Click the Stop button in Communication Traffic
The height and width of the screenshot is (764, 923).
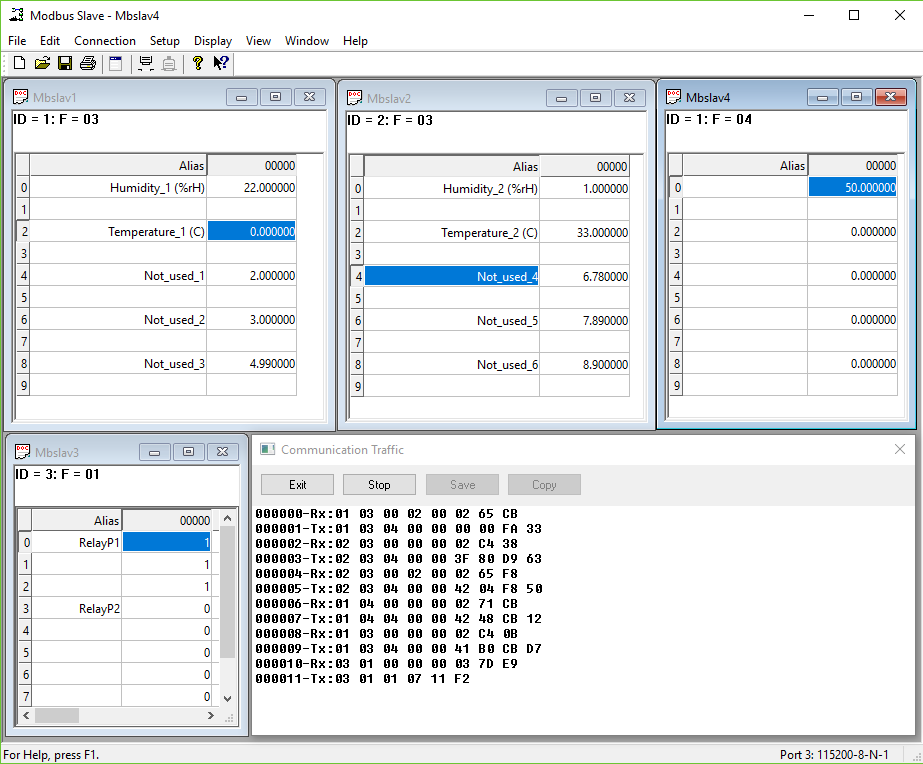(x=379, y=484)
